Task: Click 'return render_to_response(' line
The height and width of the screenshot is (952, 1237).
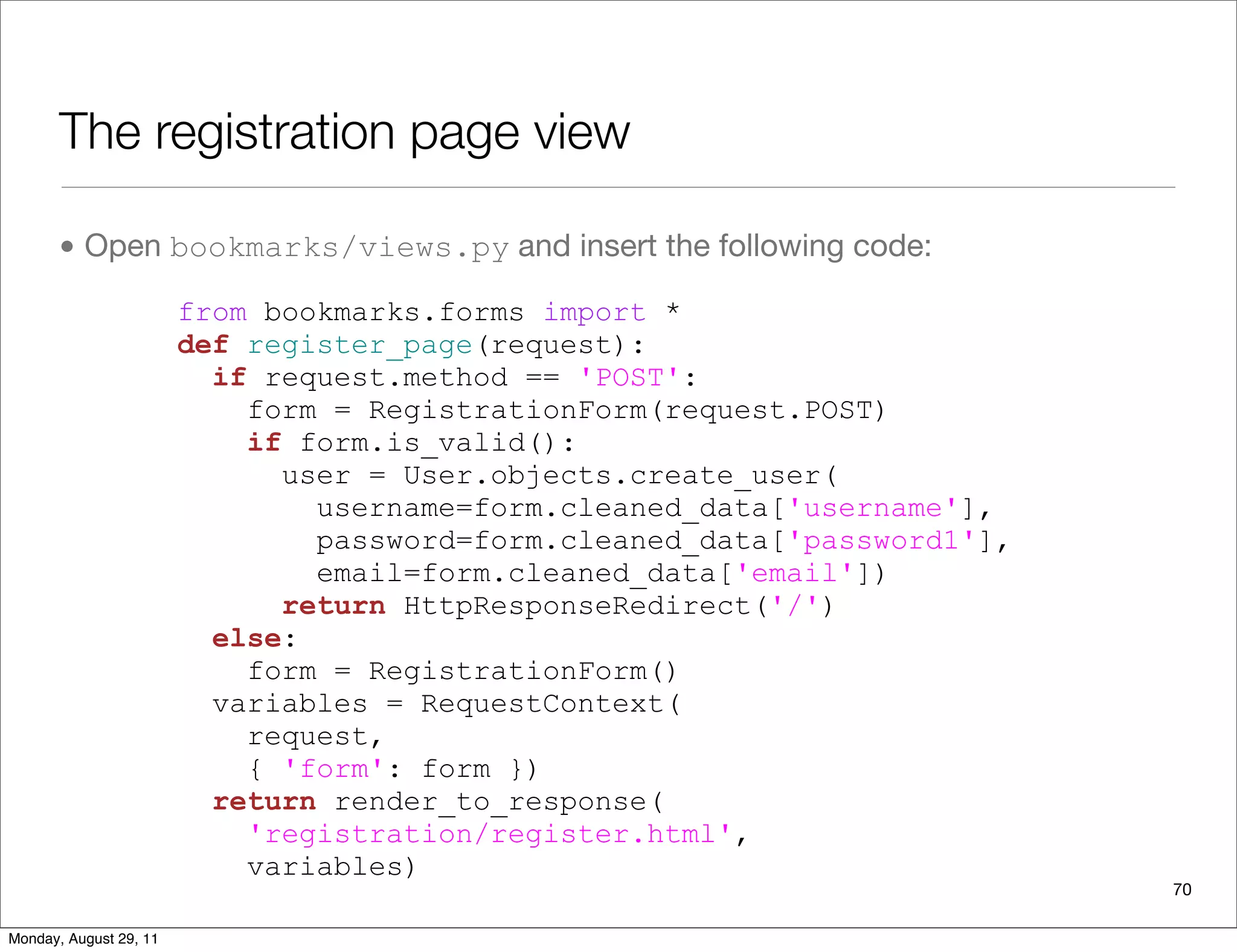Action: [x=439, y=802]
